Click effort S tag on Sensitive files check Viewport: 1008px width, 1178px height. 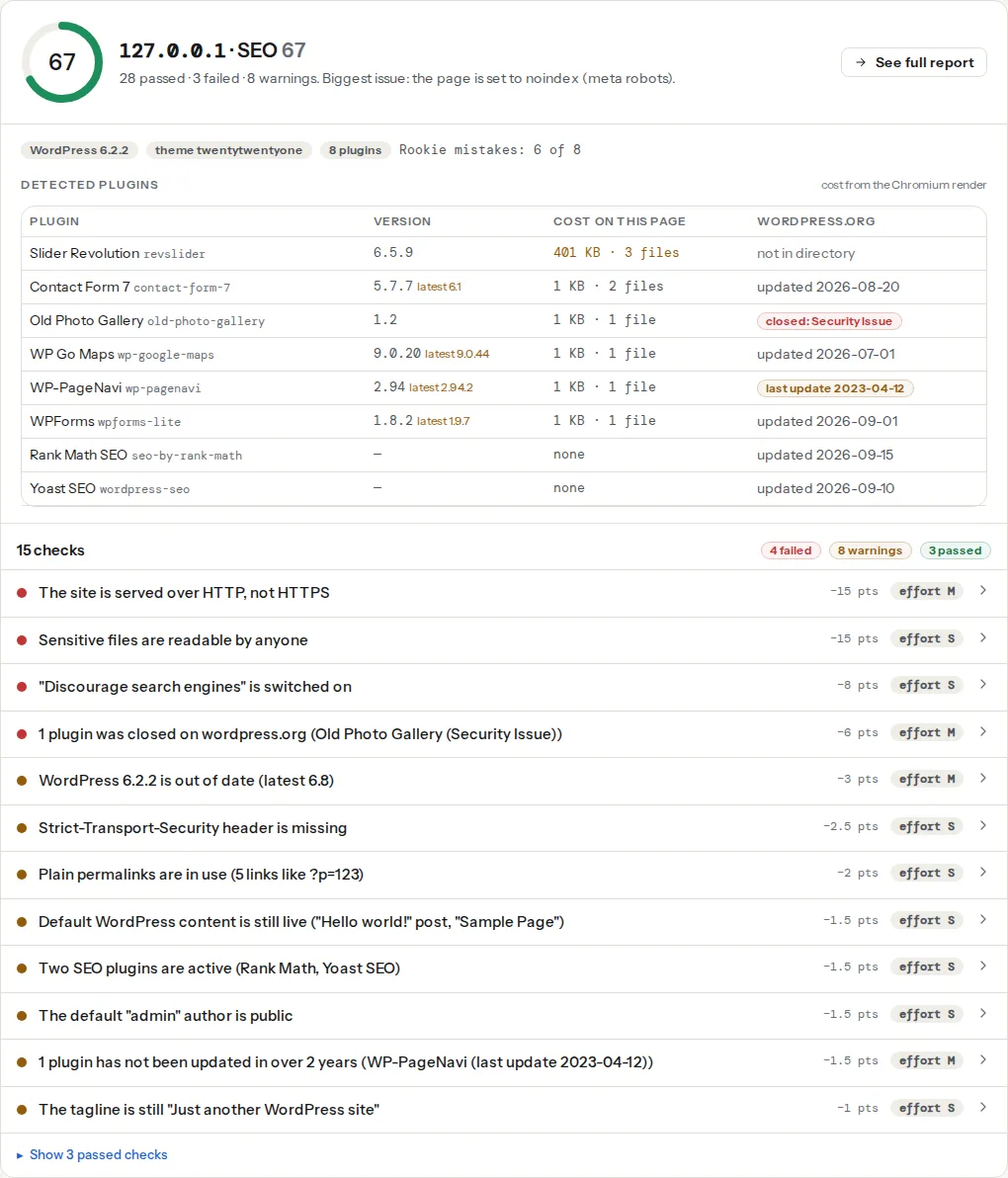[927, 638]
